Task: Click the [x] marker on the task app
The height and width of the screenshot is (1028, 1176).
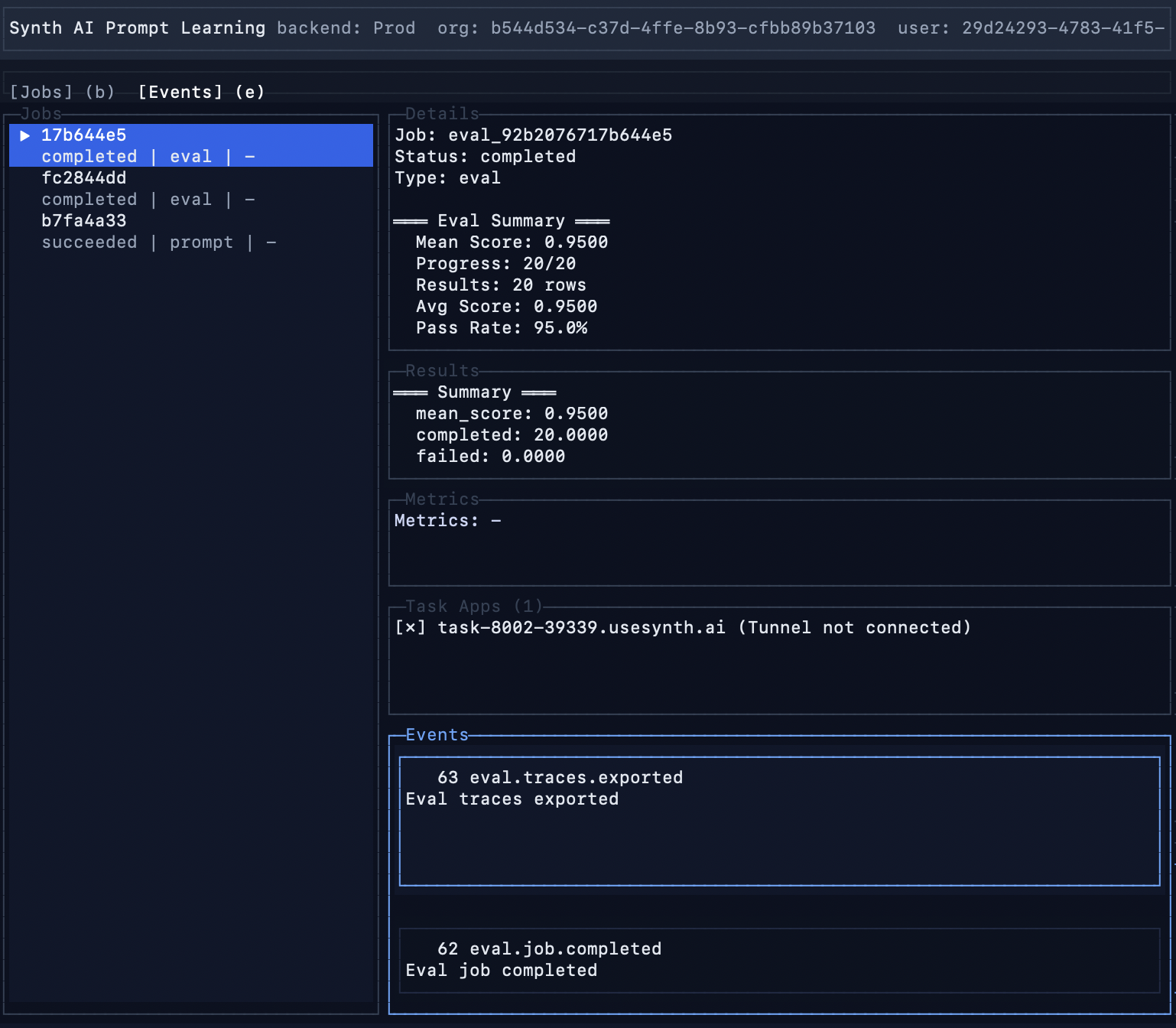Action: click(x=410, y=627)
